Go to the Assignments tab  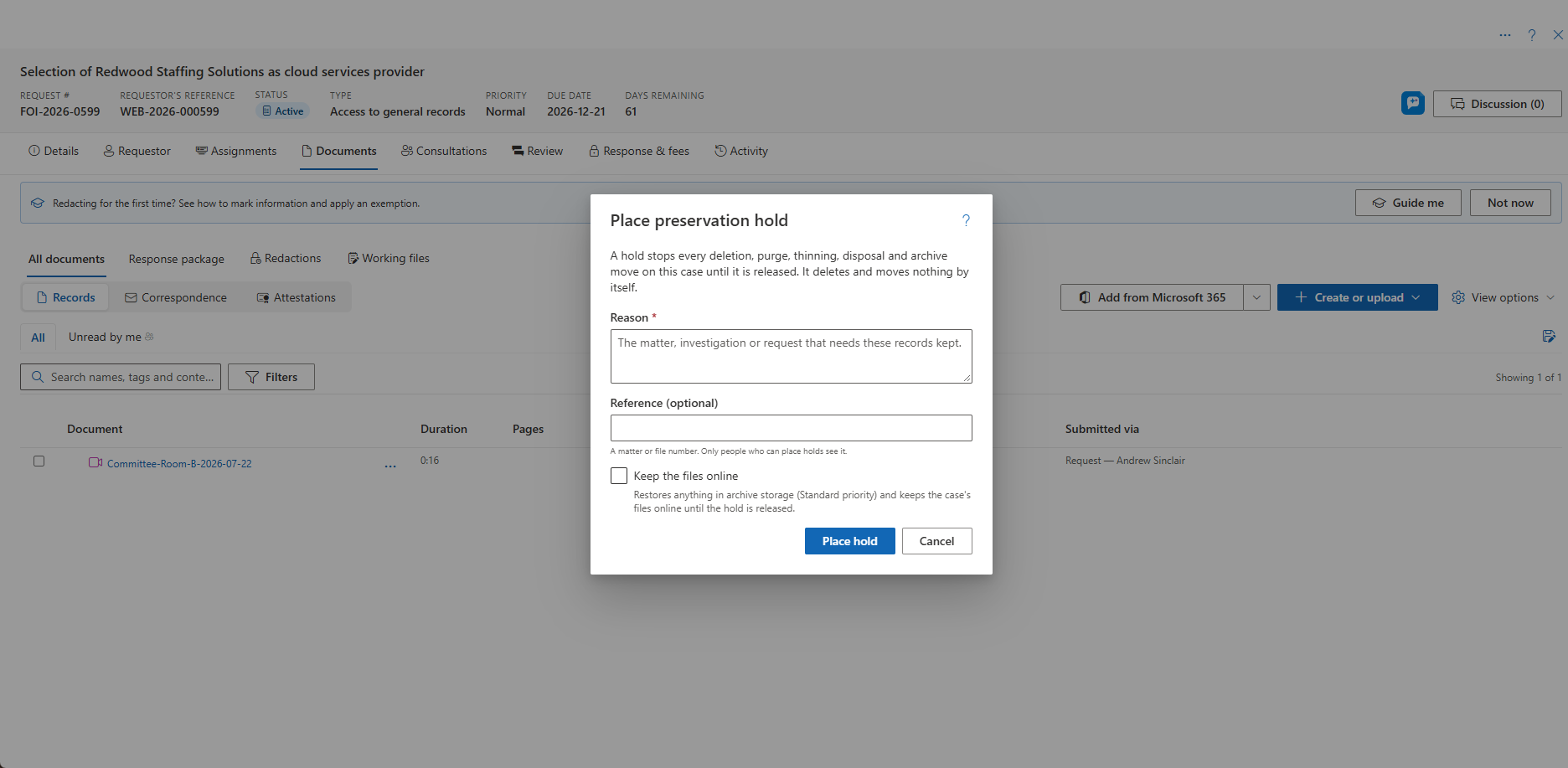235,151
